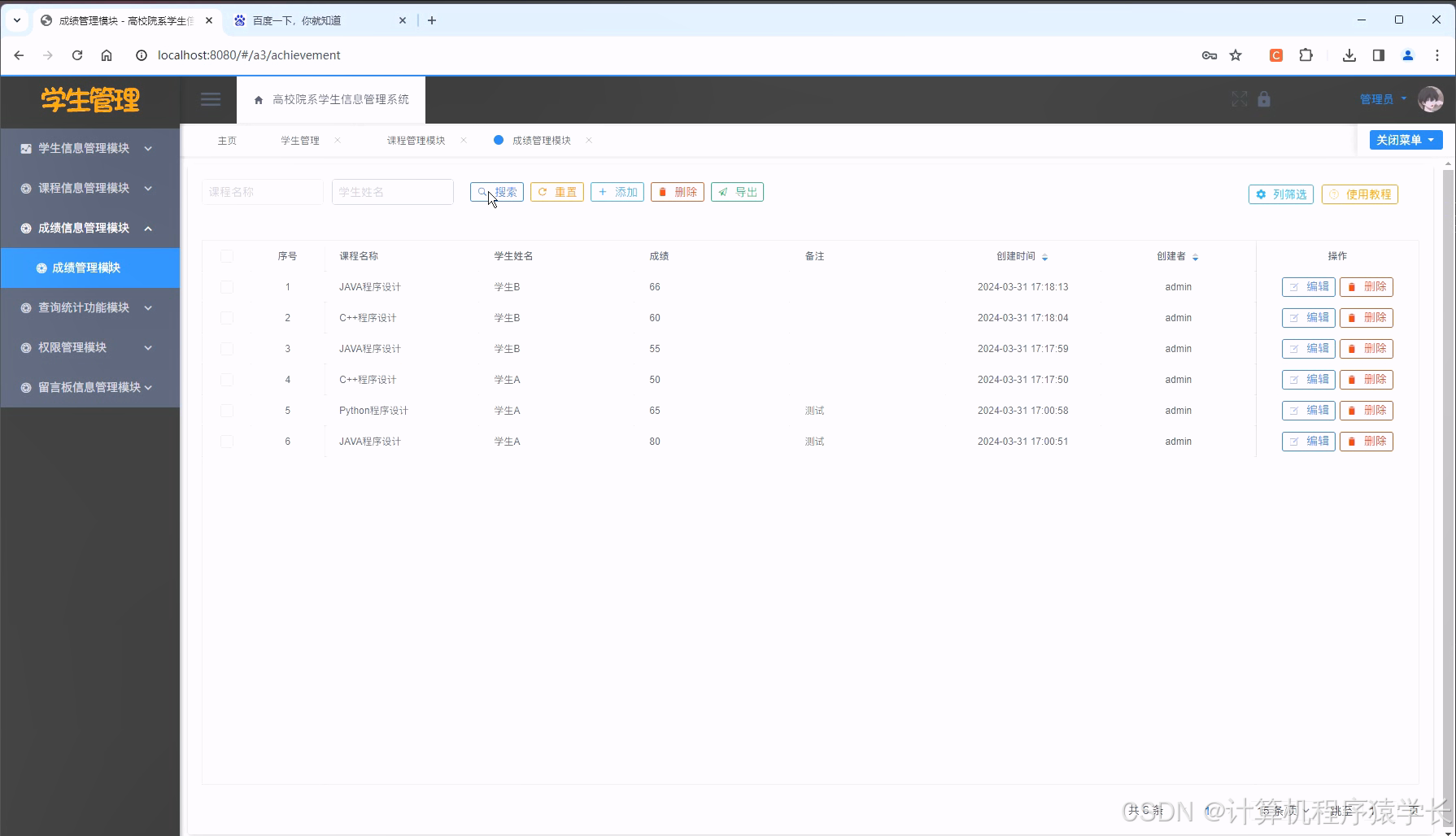This screenshot has width=1456, height=836.
Task: Edit row 1 with 编辑 button
Action: click(x=1309, y=287)
